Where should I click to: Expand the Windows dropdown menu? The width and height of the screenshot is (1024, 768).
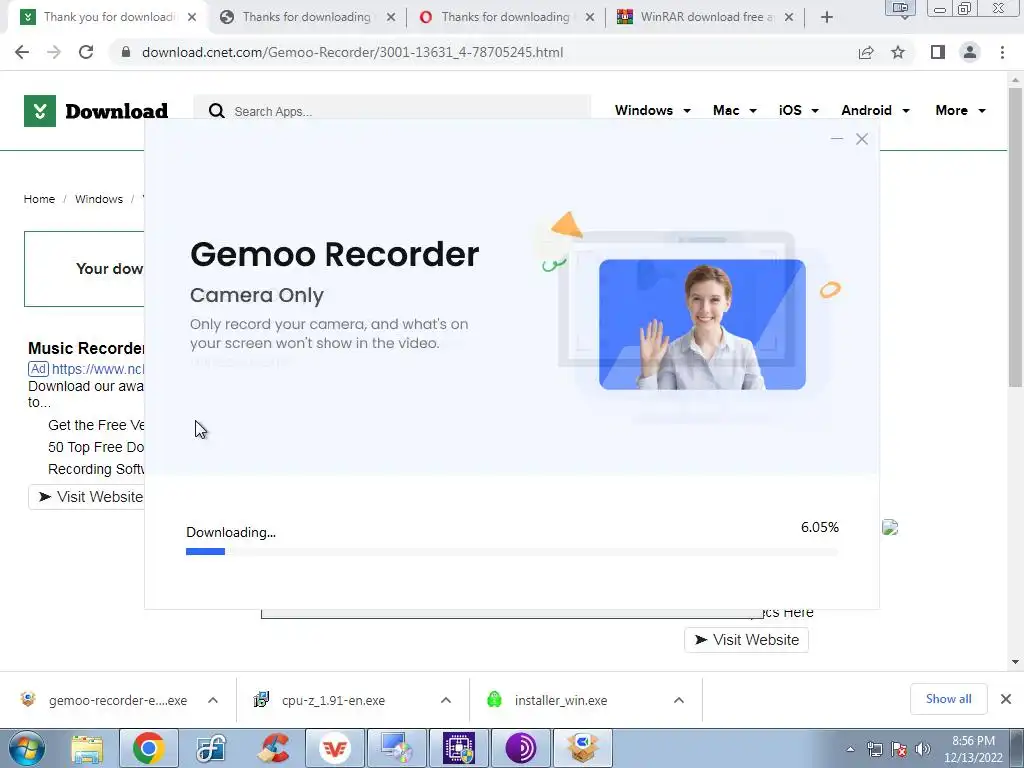coord(652,110)
